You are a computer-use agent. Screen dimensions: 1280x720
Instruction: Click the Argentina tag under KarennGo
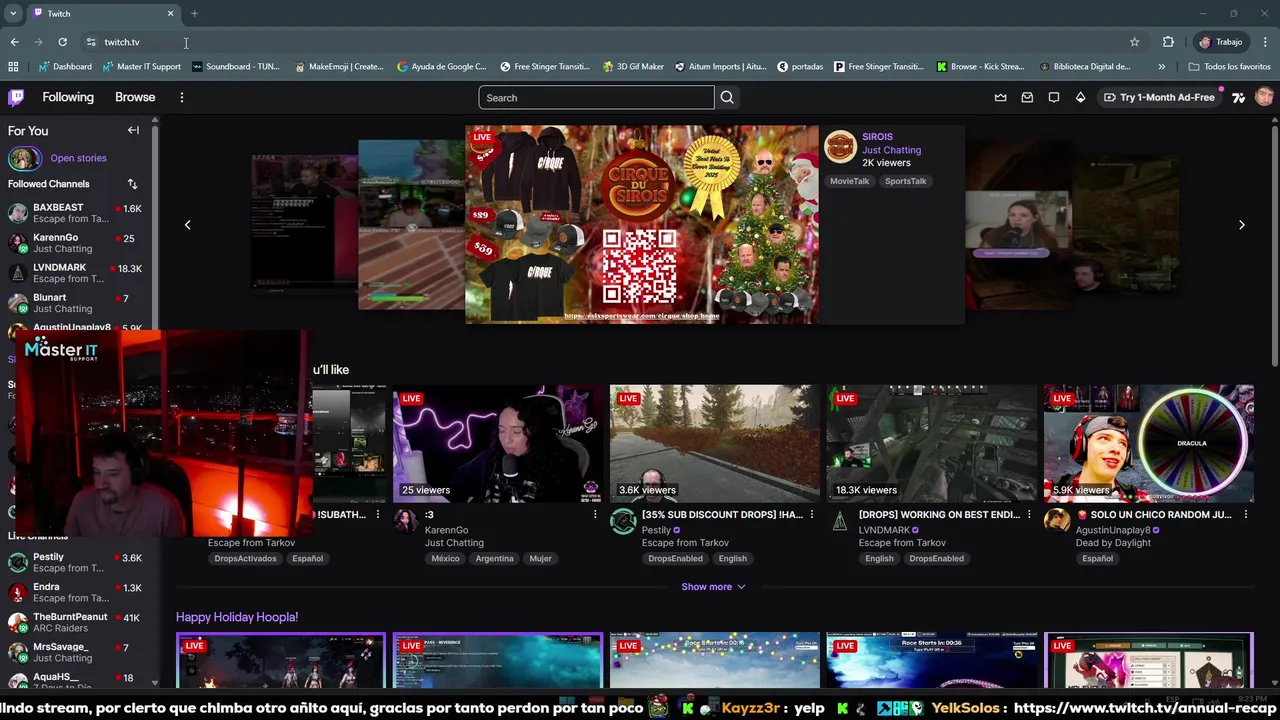tap(494, 559)
